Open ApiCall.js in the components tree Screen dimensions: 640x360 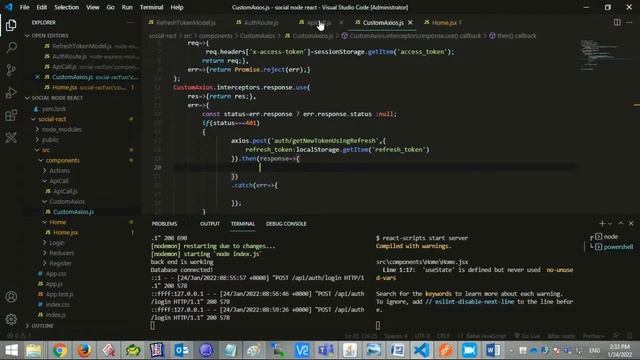coord(65,191)
